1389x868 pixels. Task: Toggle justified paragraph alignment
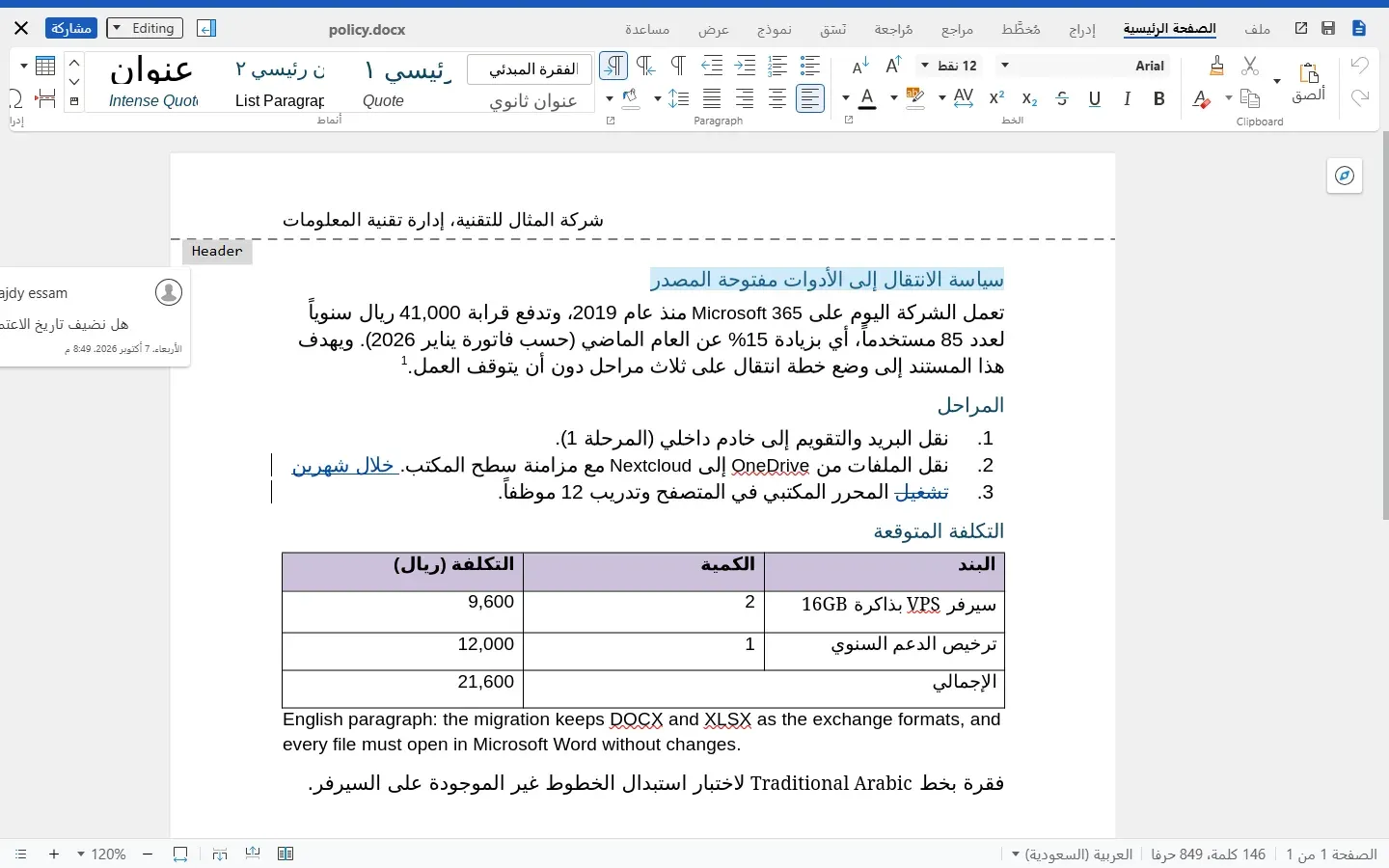(x=712, y=98)
